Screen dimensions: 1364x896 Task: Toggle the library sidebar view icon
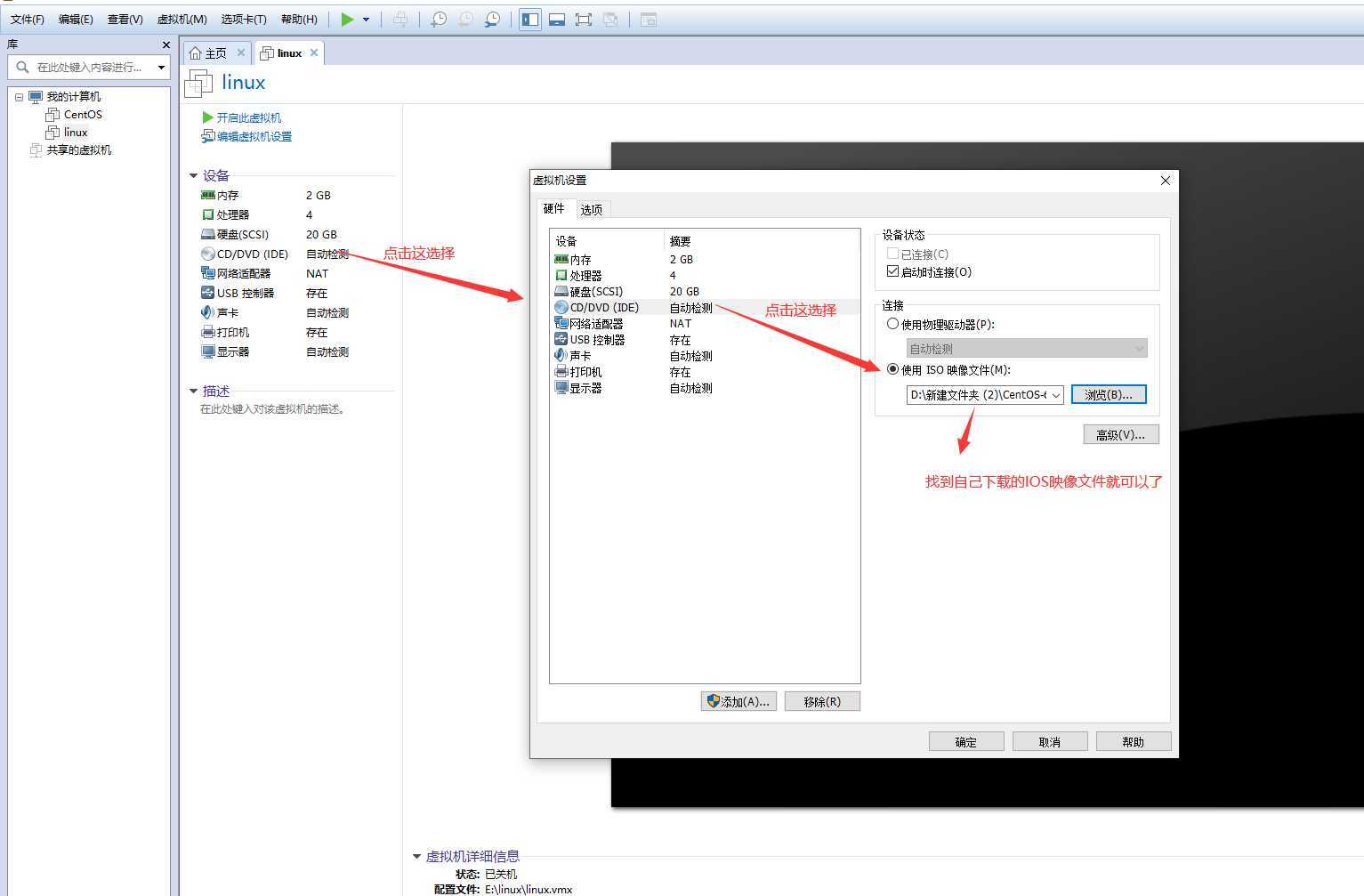click(530, 20)
